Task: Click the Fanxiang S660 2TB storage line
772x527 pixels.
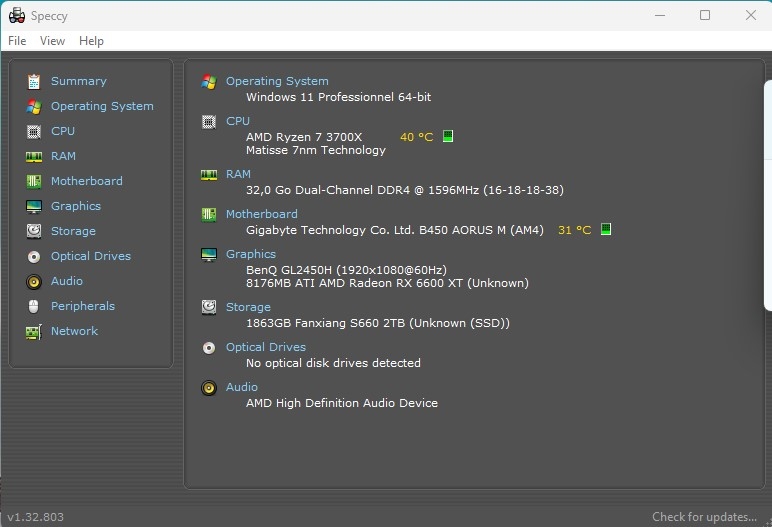Action: [378, 323]
